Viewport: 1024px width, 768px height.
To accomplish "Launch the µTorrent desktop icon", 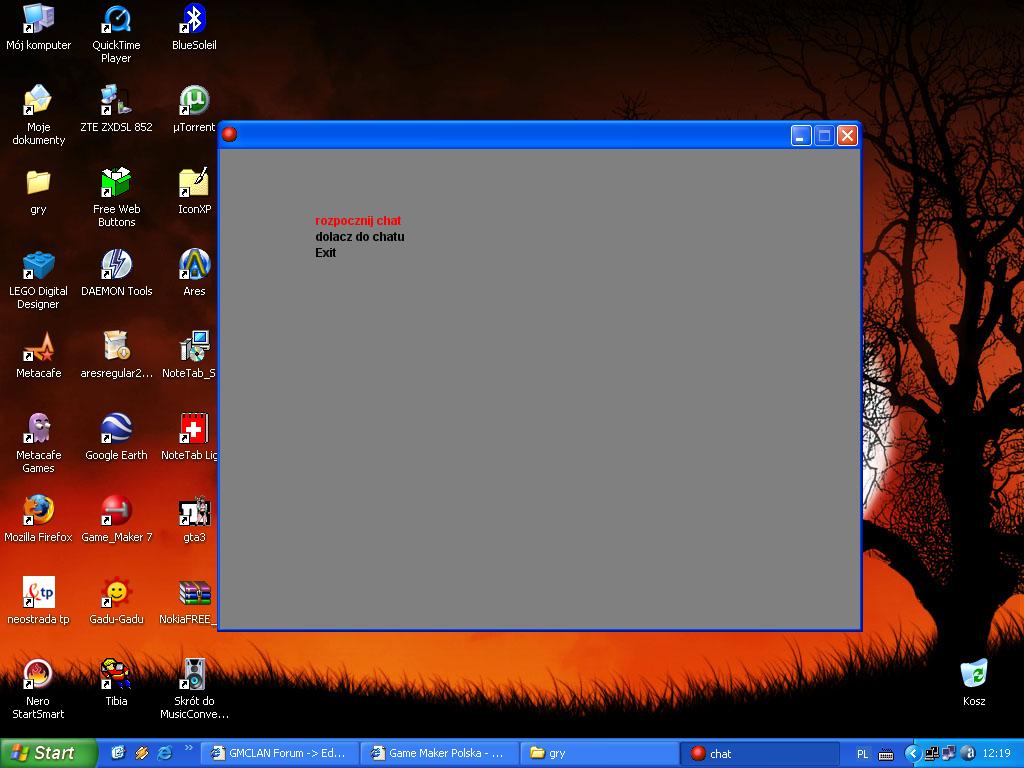I will tap(194, 101).
